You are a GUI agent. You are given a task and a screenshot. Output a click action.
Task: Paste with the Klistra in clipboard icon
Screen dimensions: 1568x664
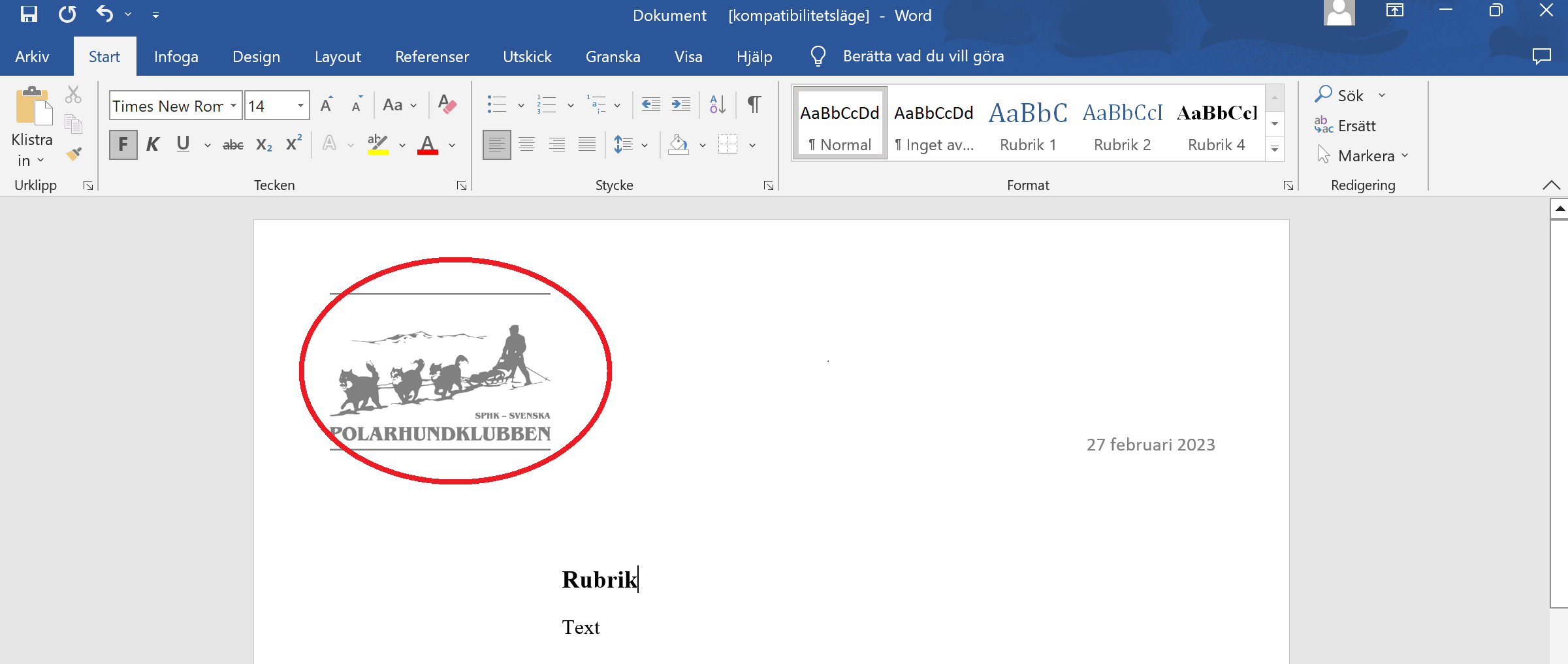(x=33, y=106)
